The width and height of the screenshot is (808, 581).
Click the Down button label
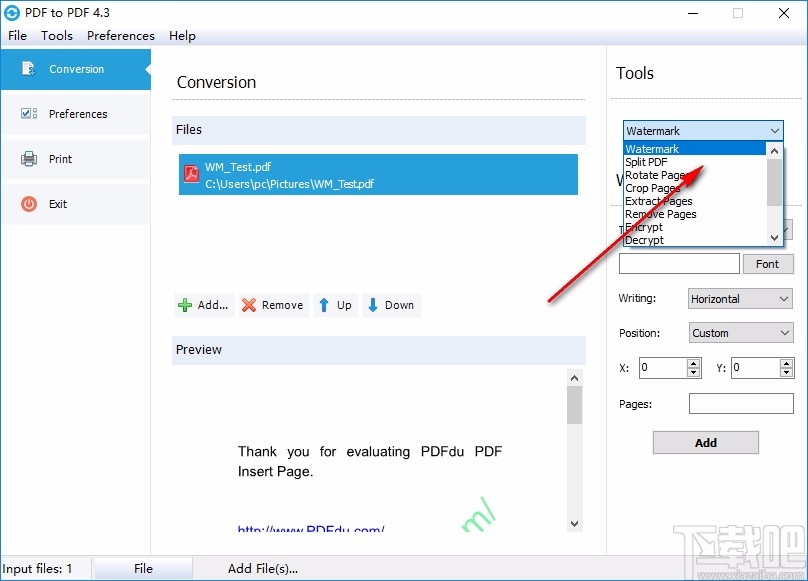coord(399,305)
